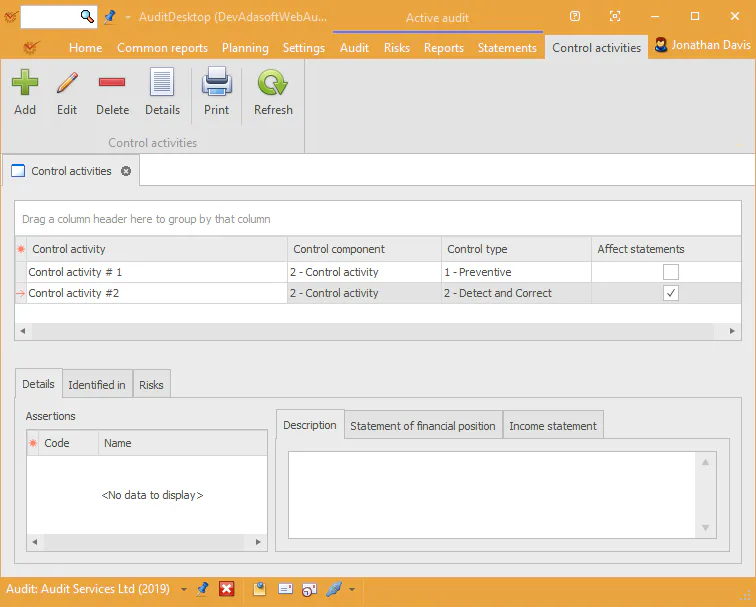Click the AuditDesktop logo in title bar
This screenshot has height=607, width=756.
11,17
